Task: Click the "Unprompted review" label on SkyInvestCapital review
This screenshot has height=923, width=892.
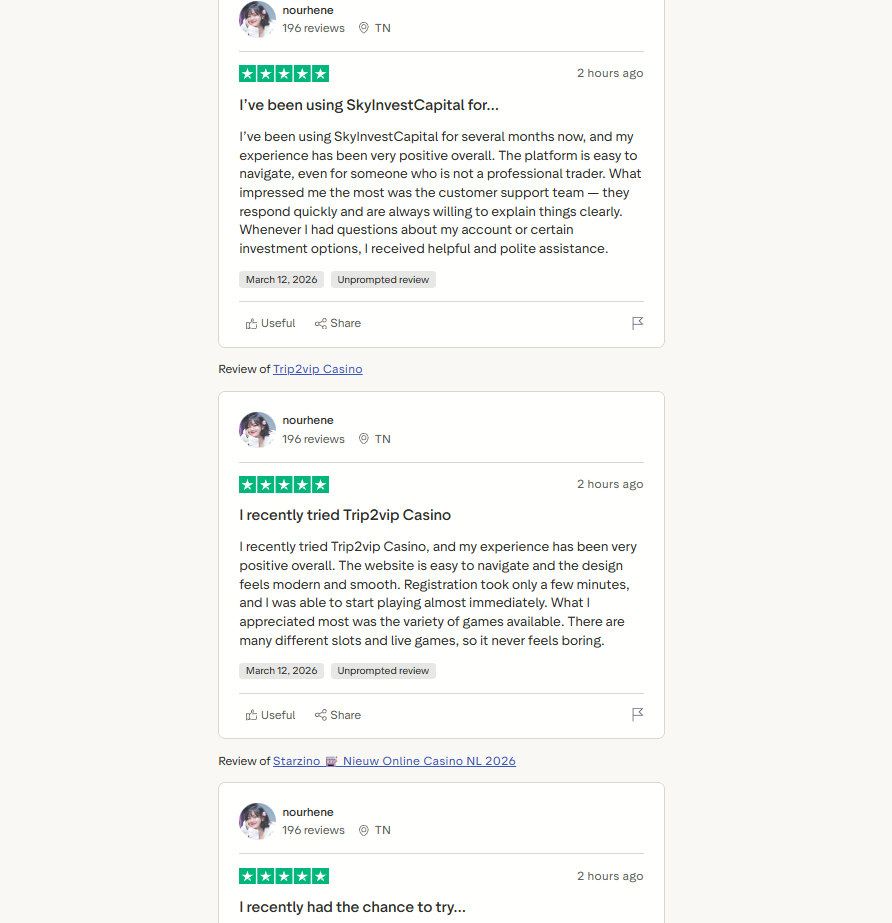Action: (383, 280)
